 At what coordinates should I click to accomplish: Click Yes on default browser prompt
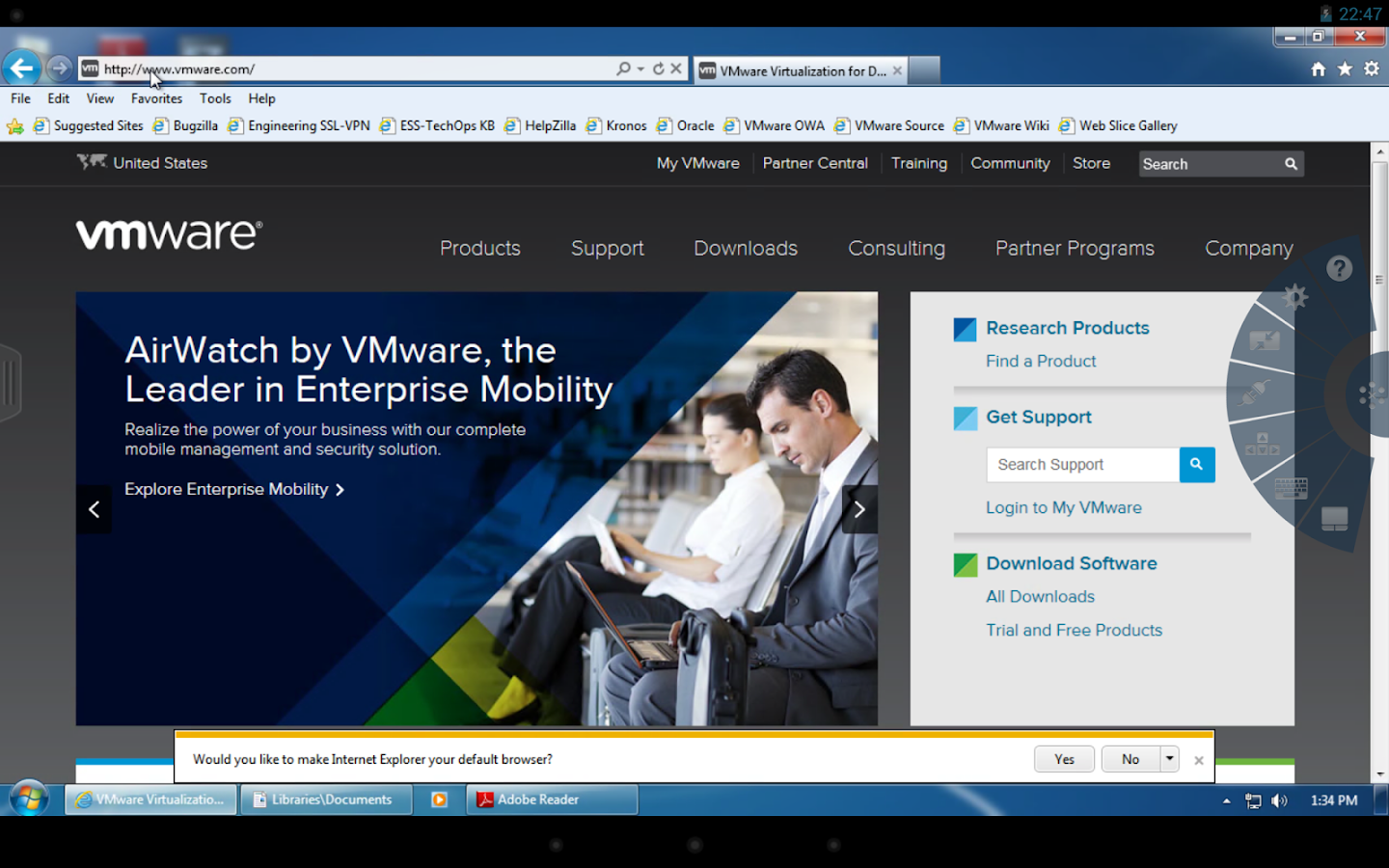tap(1064, 759)
